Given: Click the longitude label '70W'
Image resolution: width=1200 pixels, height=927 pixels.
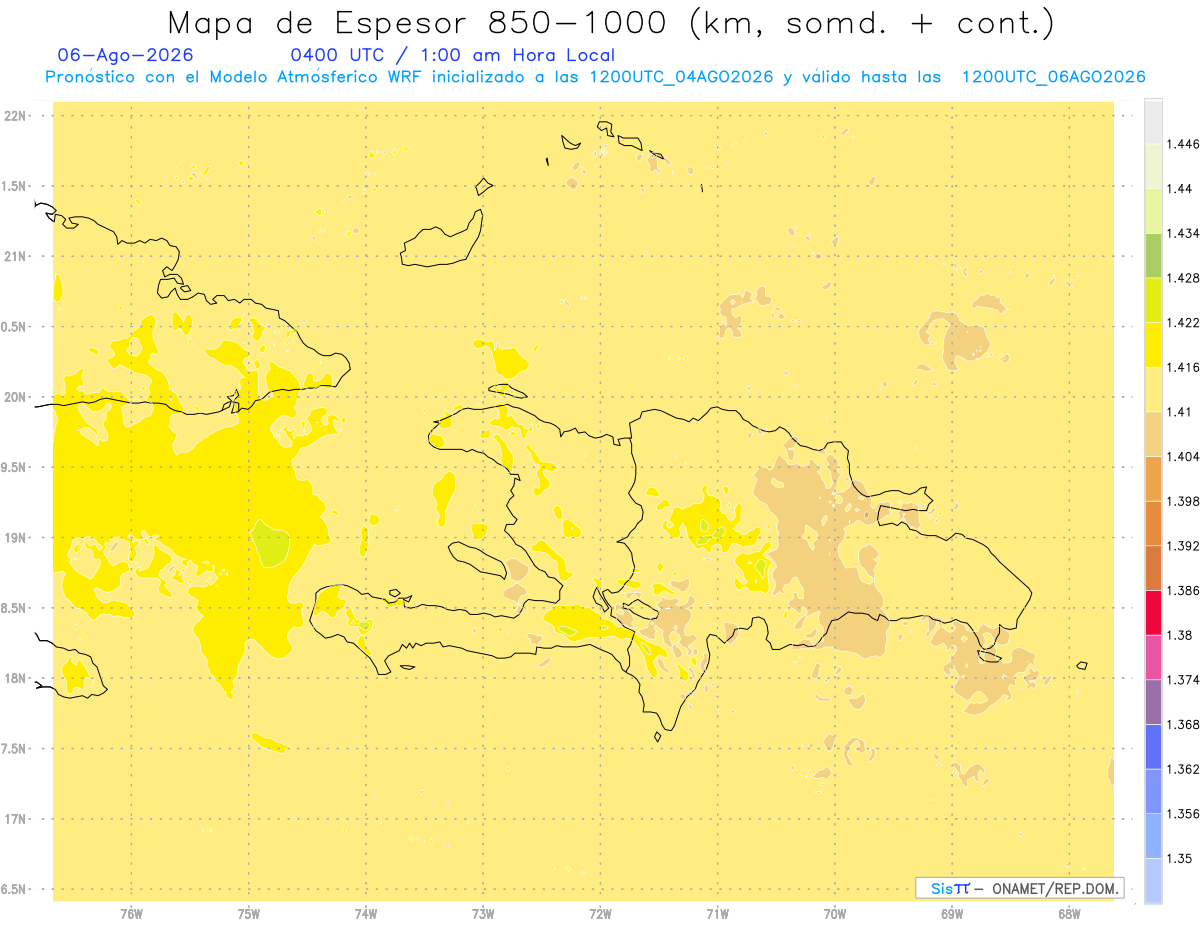Looking at the screenshot, I should [835, 914].
